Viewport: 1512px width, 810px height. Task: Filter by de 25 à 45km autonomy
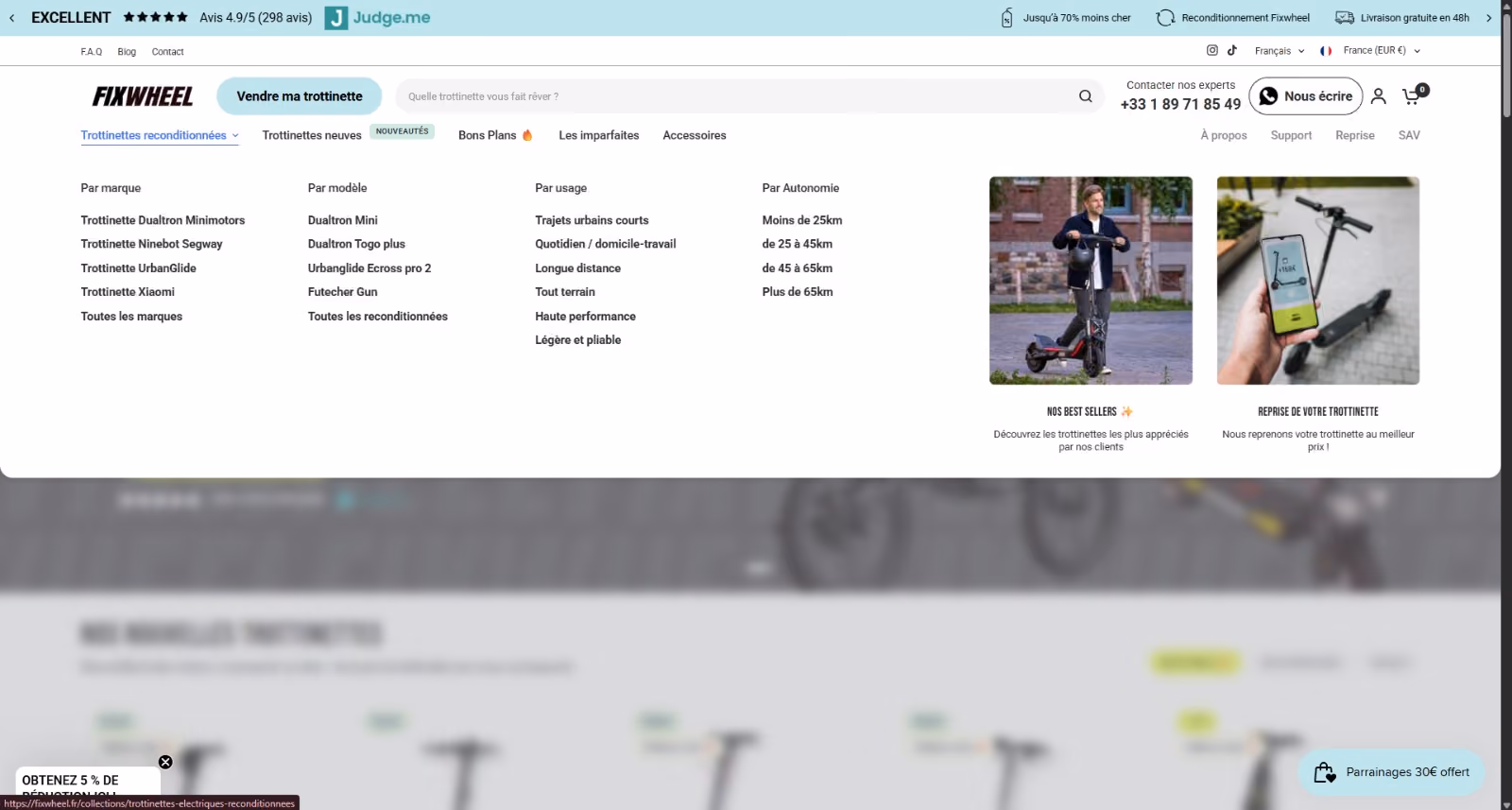point(798,244)
